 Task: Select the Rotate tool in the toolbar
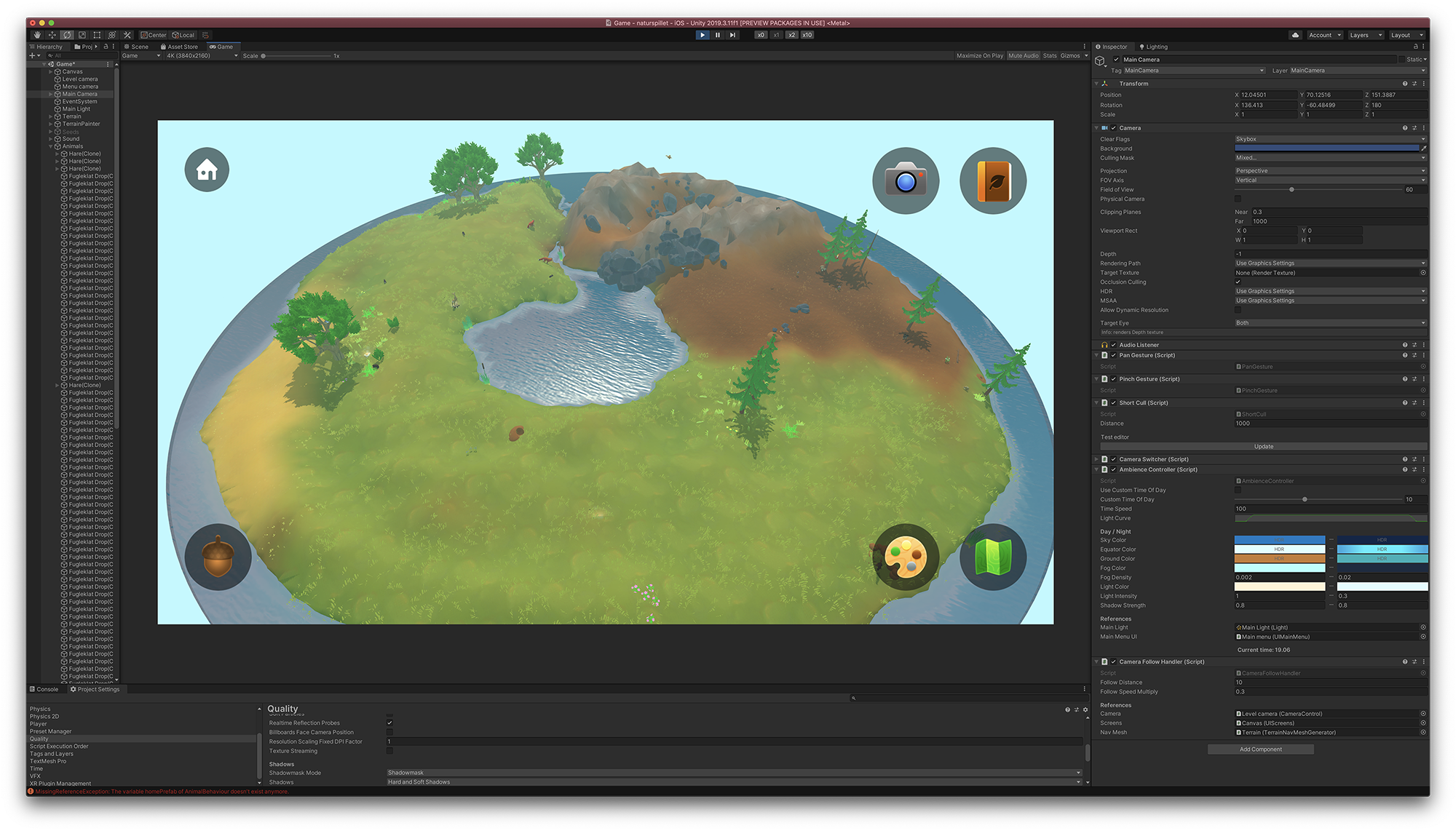click(67, 35)
